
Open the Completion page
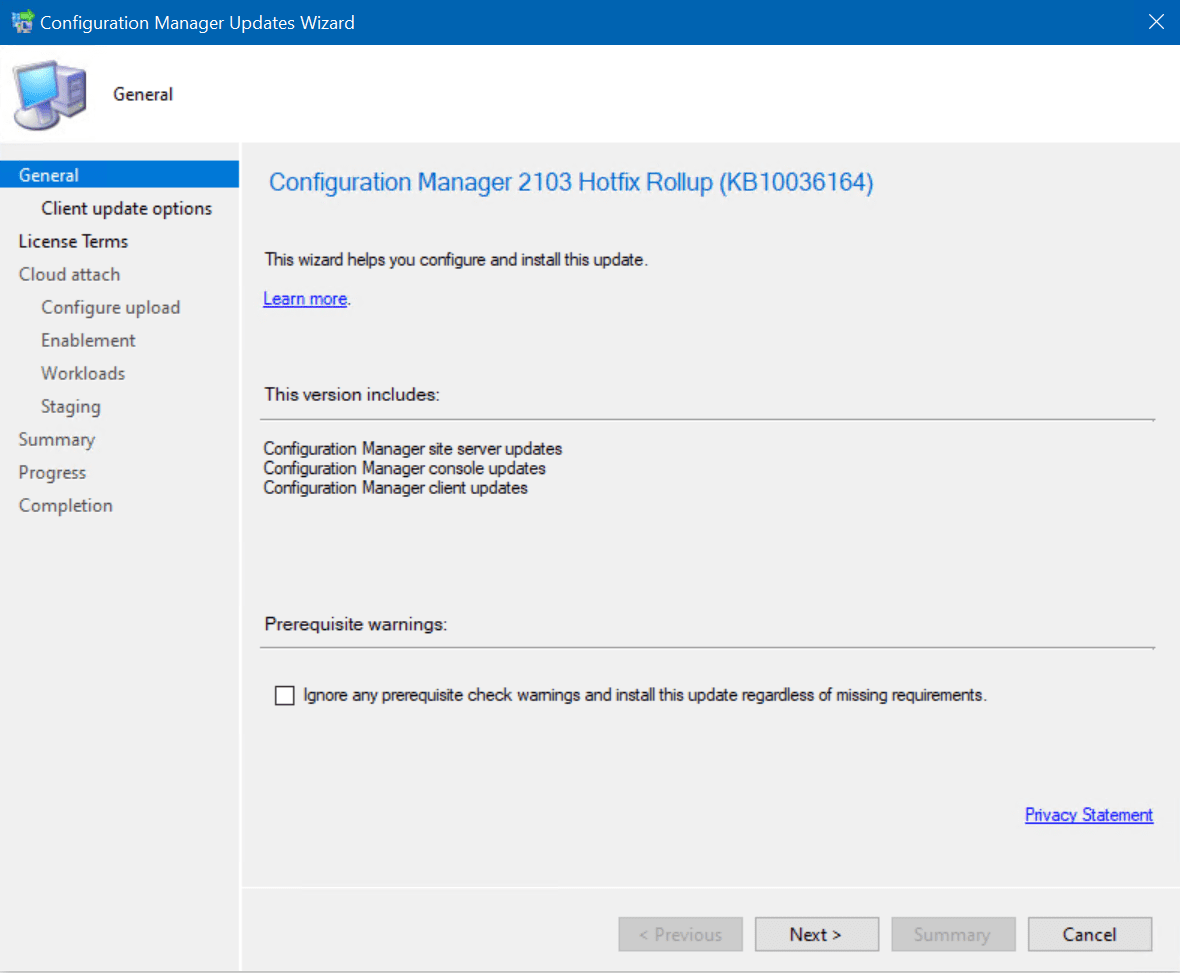(x=65, y=505)
